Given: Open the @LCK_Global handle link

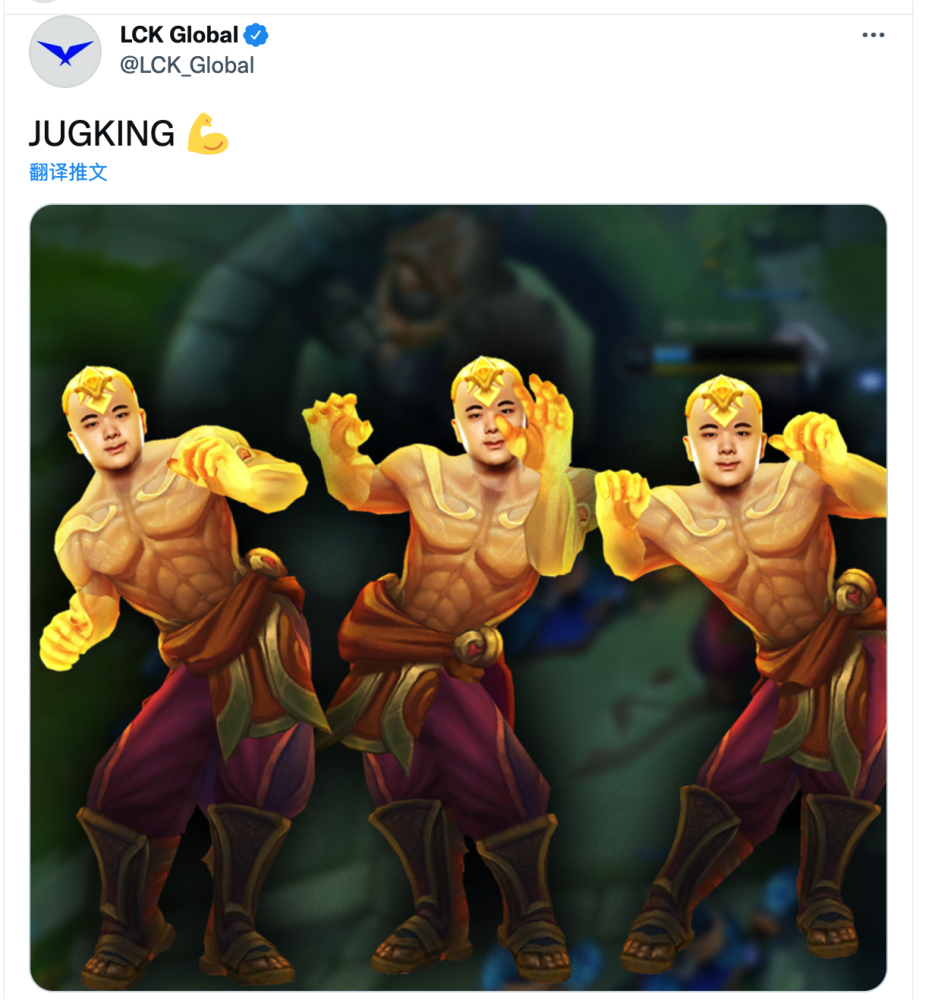Looking at the screenshot, I should 187,65.
